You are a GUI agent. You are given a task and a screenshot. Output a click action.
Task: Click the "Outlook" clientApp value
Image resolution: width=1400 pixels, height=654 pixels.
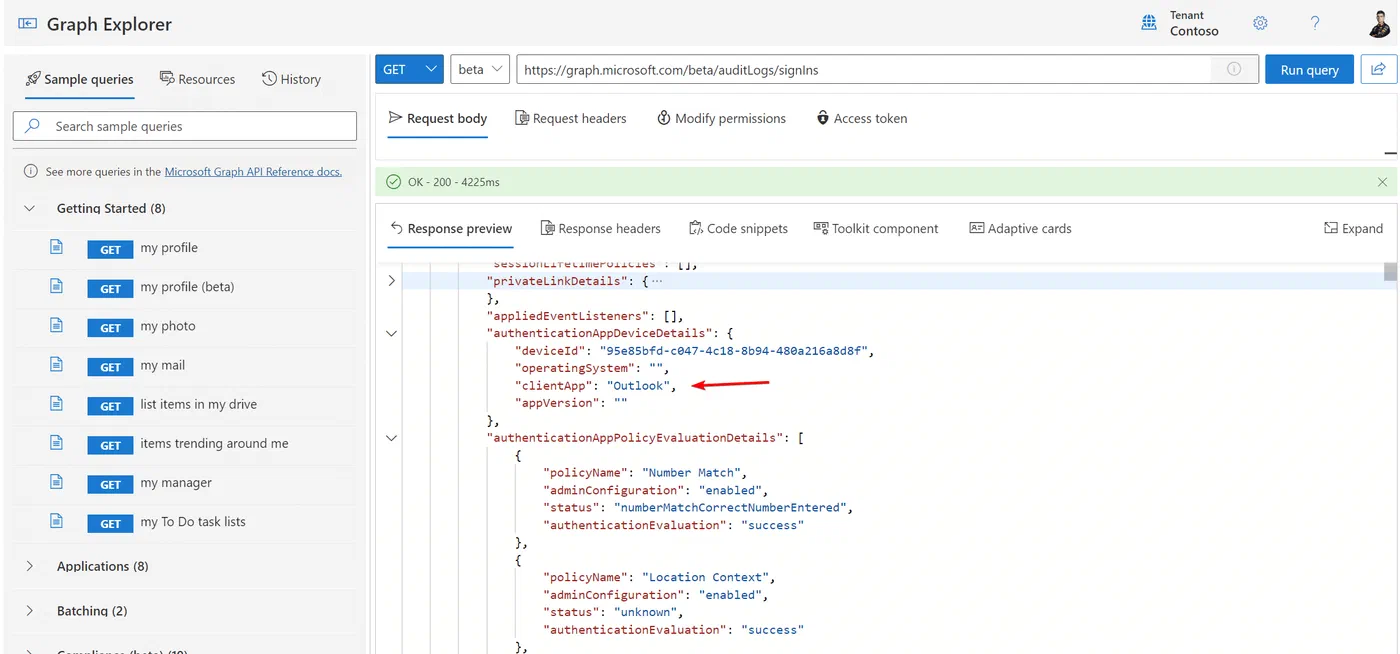click(637, 385)
